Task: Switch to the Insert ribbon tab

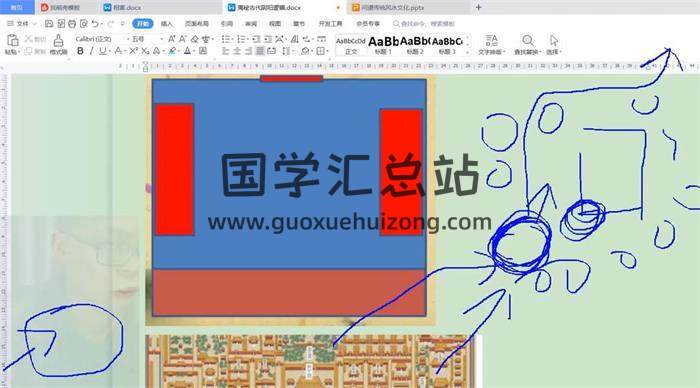Action: 167,24
